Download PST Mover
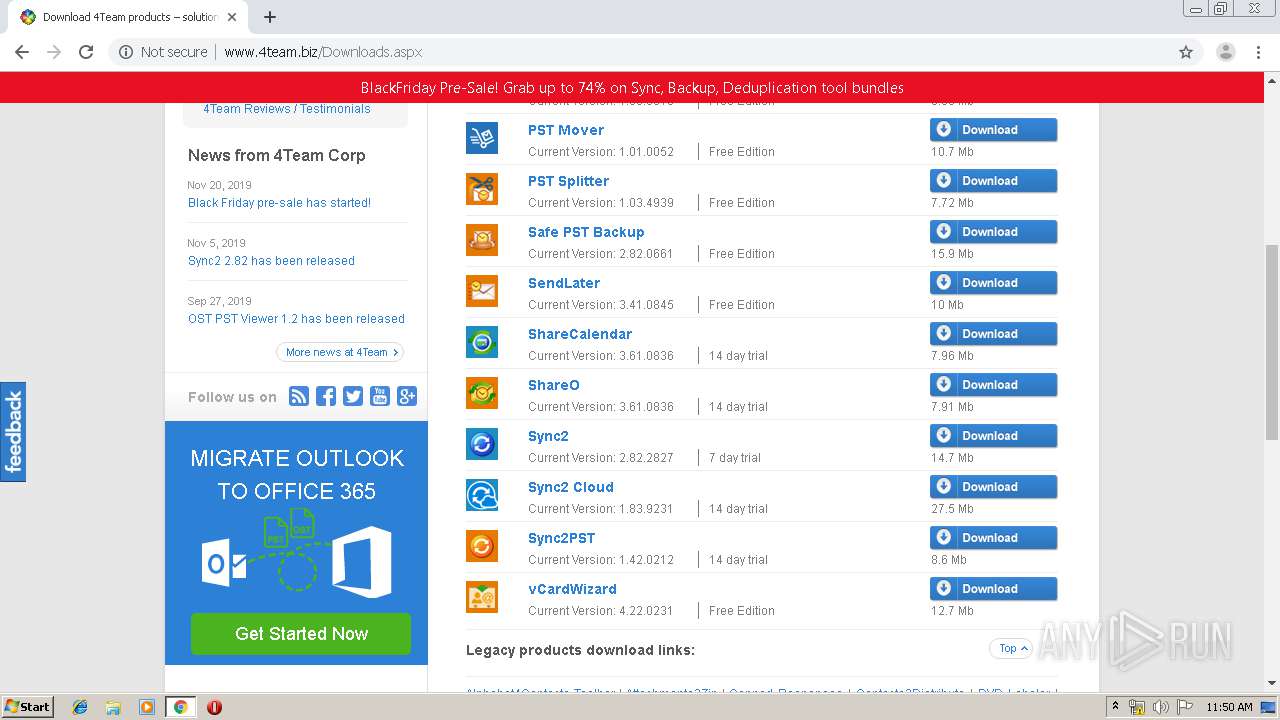Screen dimensions: 1280x720 tap(993, 130)
